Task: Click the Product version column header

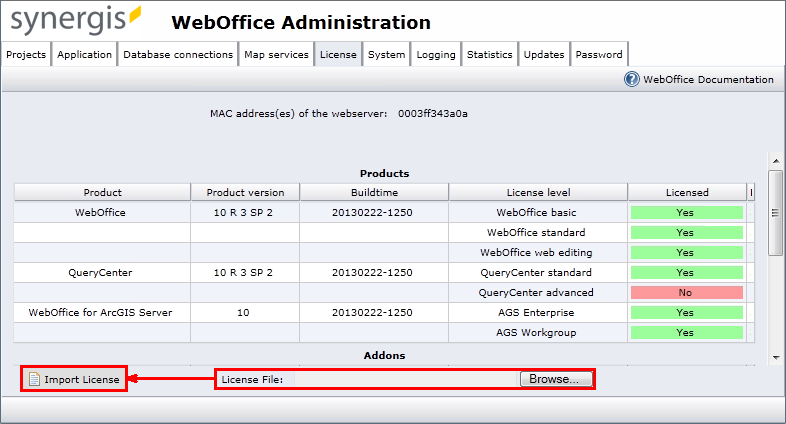Action: 245,192
